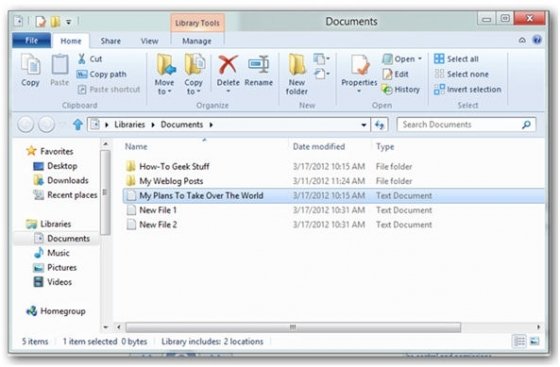Open the New item dropdown
The image size is (560, 367).
coord(321,59)
